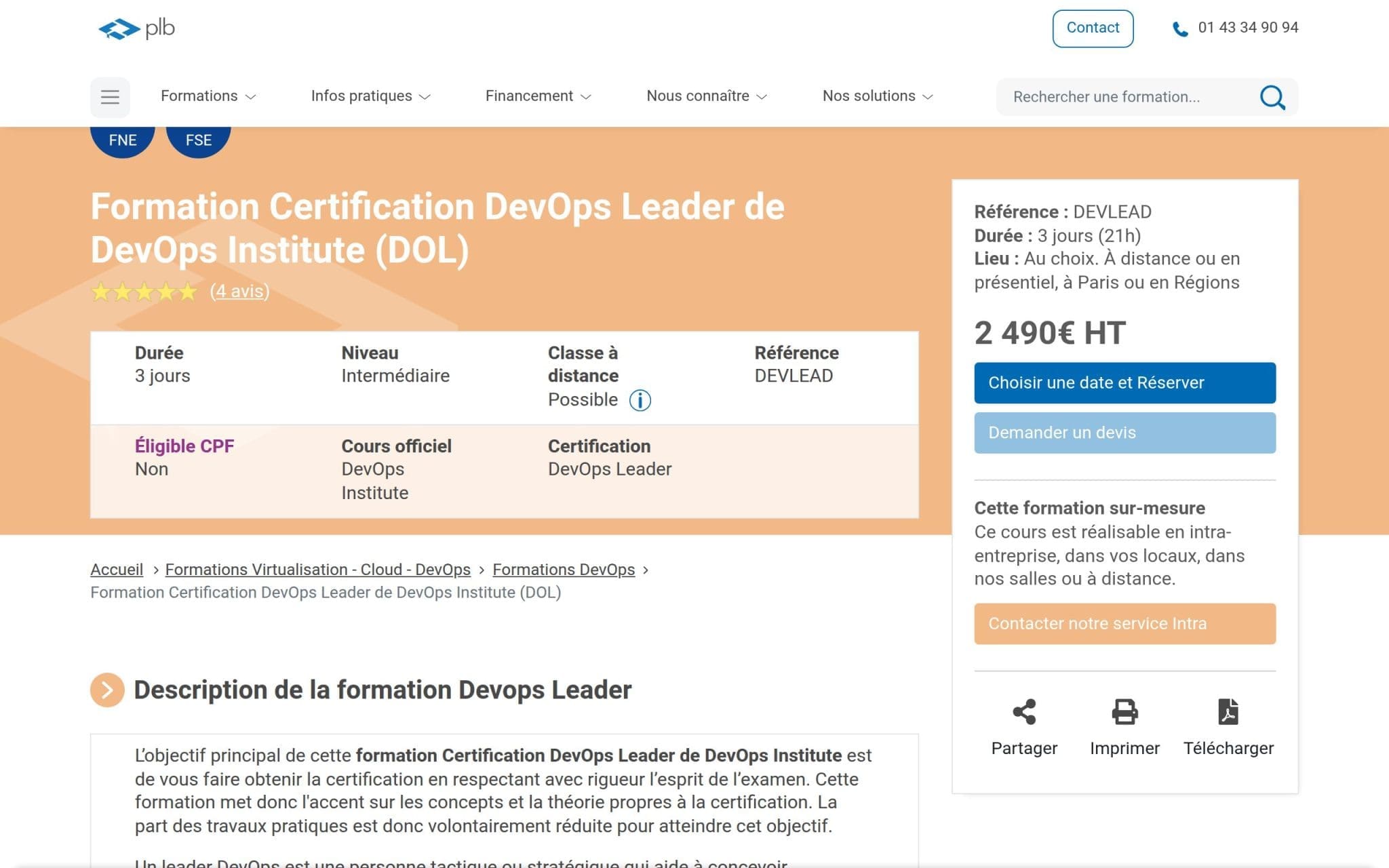Open the hamburger navigation menu
The width and height of the screenshot is (1389, 868).
click(110, 96)
